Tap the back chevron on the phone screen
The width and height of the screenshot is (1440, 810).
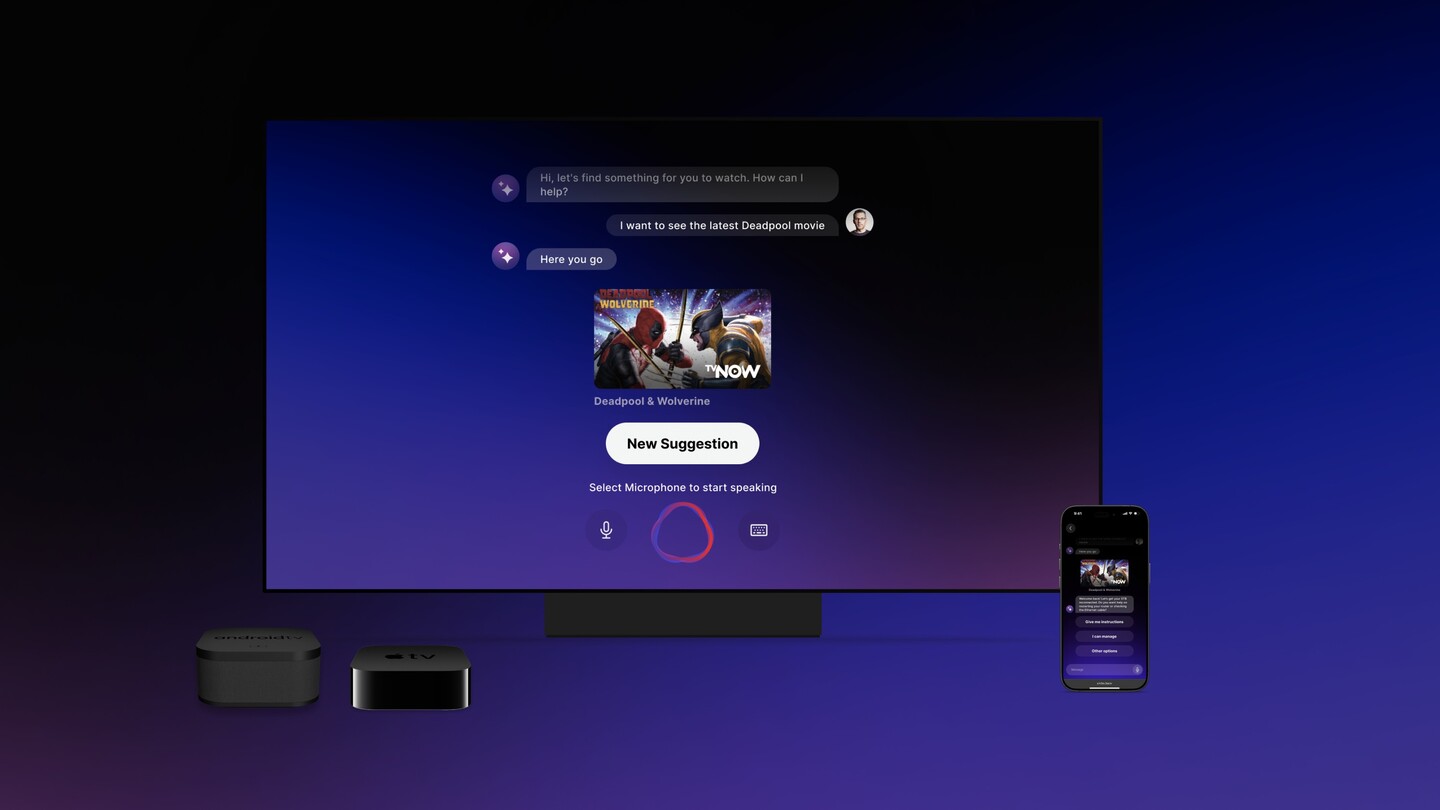tap(1070, 528)
